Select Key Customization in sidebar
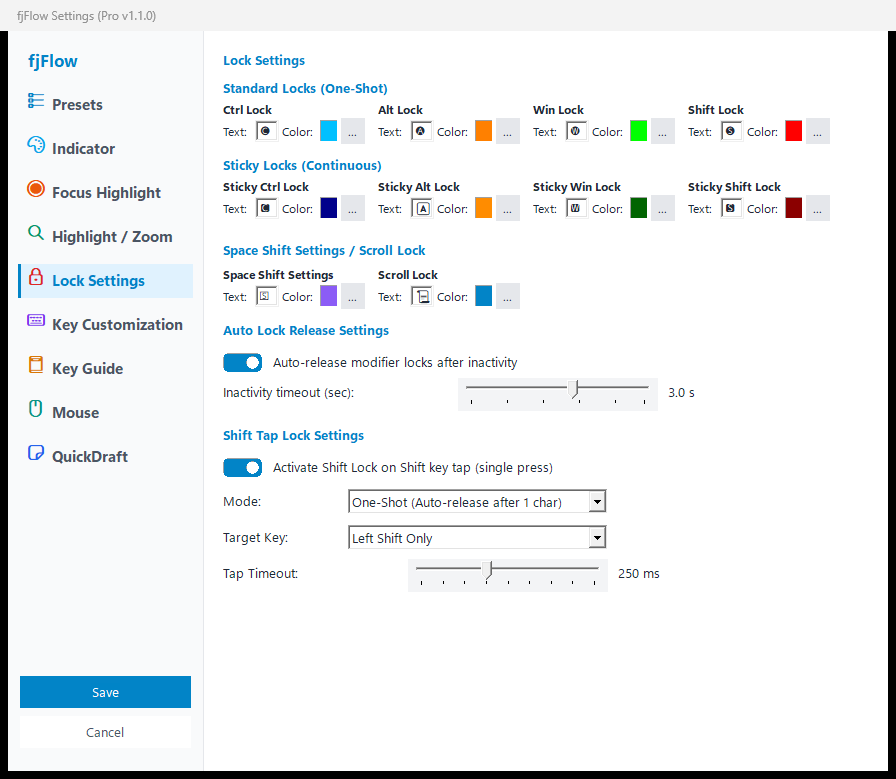 (106, 325)
